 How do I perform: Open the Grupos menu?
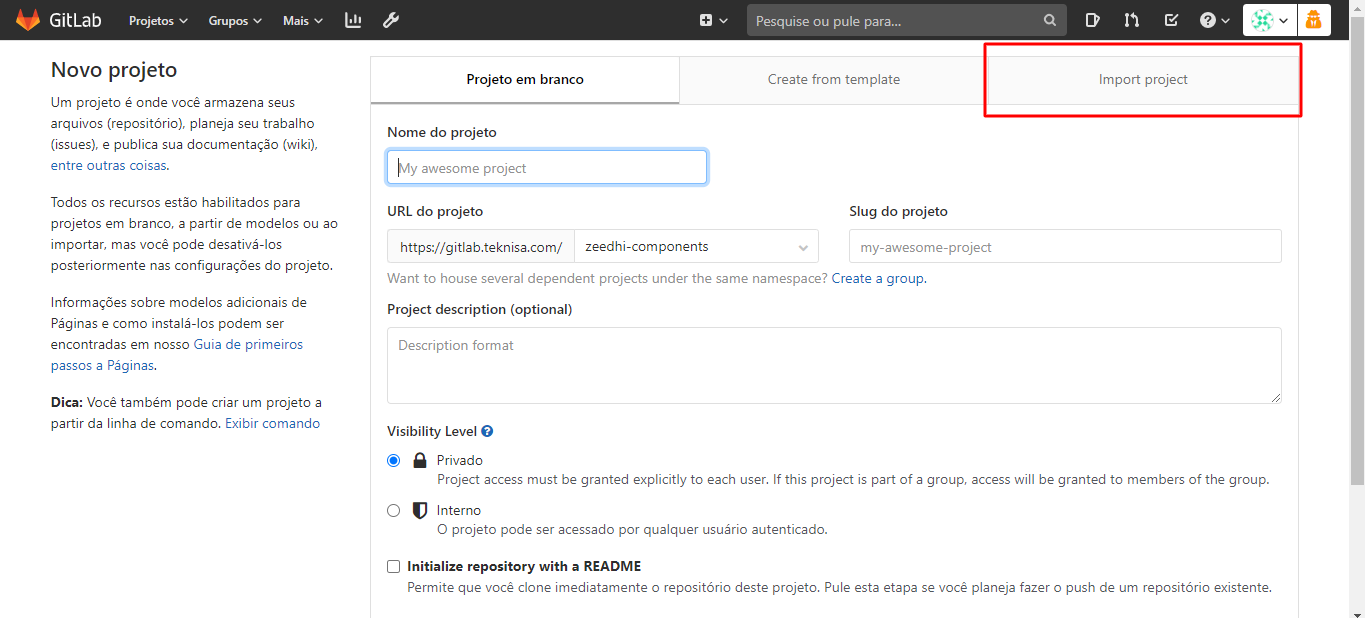[235, 20]
